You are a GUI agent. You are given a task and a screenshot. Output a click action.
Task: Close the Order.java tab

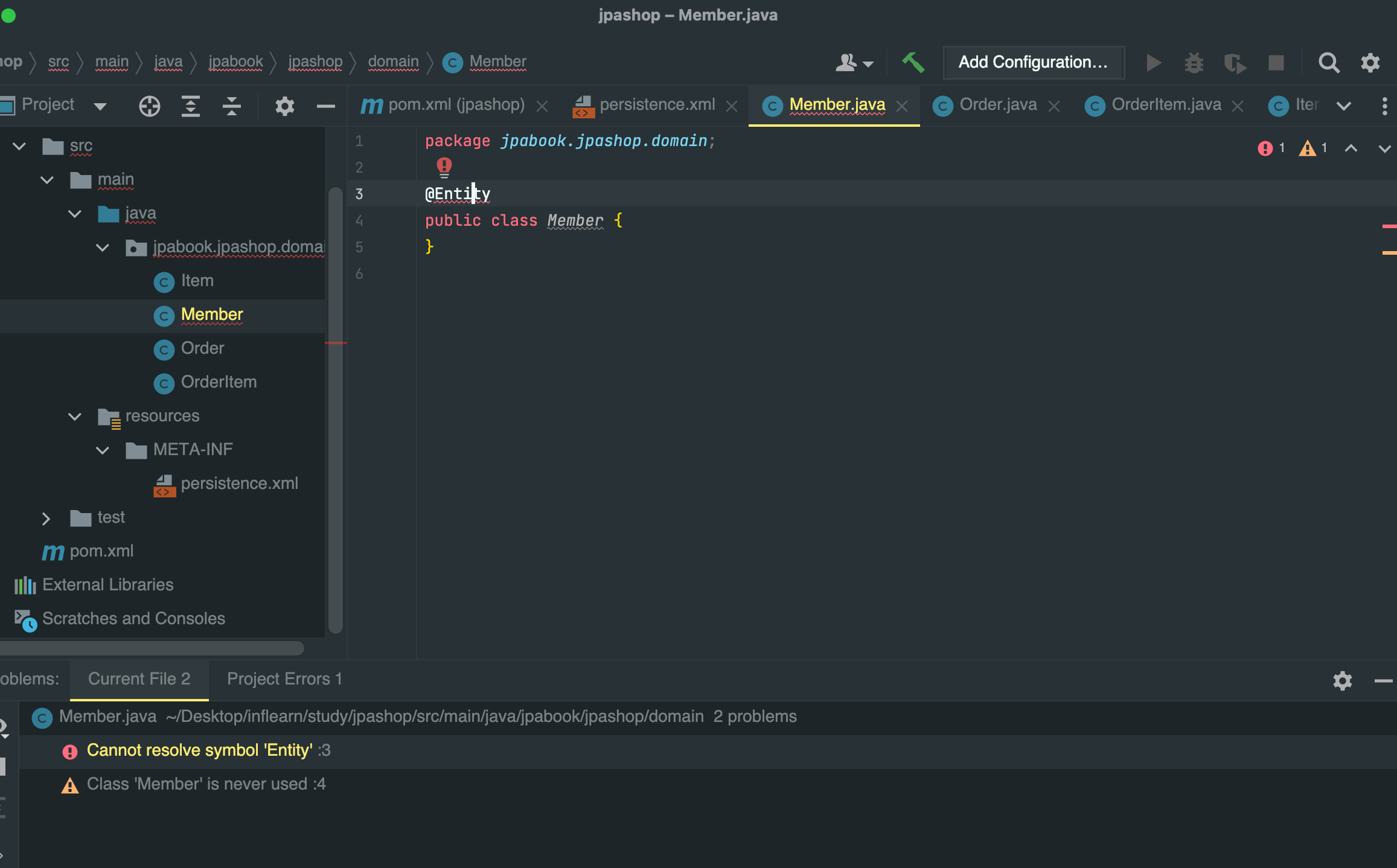pos(1054,106)
